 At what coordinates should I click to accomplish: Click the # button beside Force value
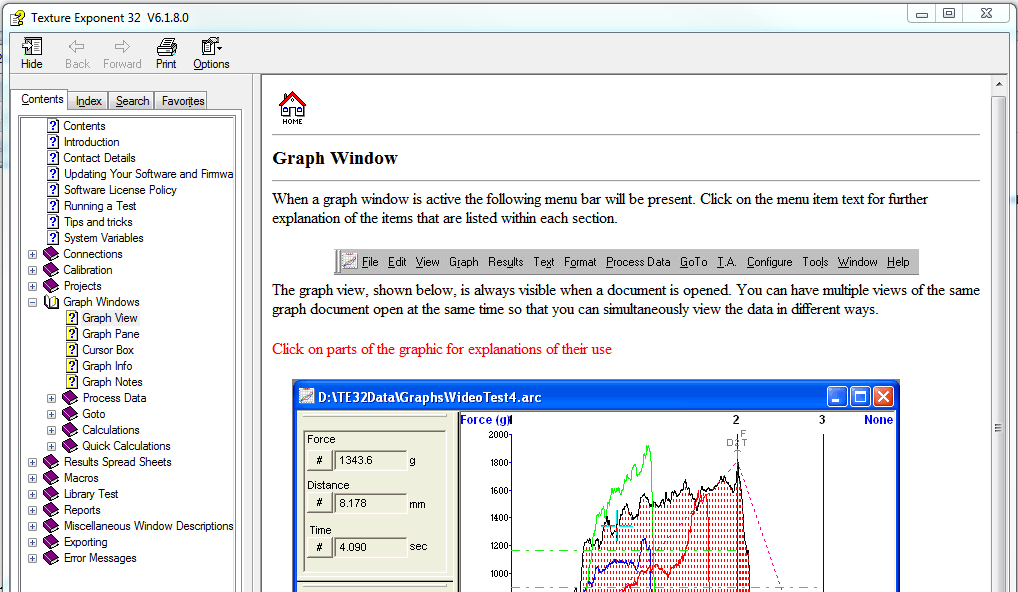(319, 460)
